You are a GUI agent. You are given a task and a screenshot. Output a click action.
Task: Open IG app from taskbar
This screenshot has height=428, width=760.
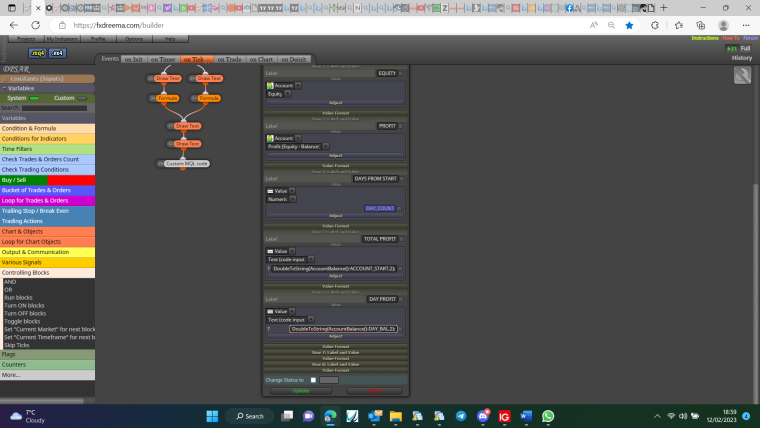(x=504, y=416)
